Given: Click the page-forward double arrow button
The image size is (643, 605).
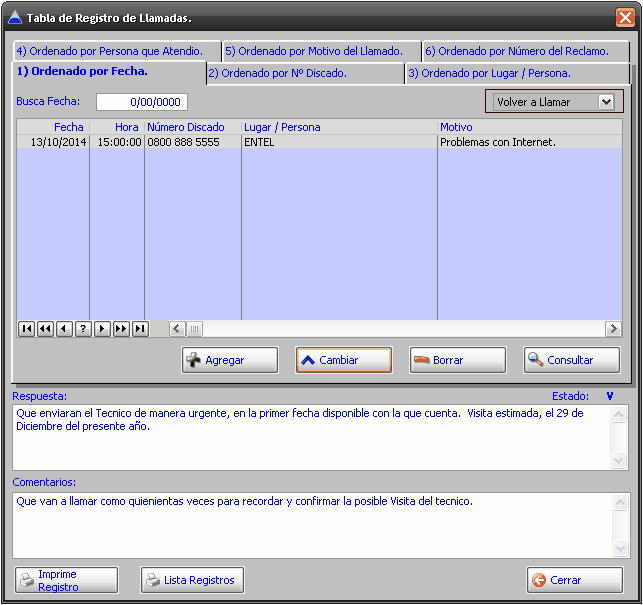Looking at the screenshot, I should coord(121,329).
